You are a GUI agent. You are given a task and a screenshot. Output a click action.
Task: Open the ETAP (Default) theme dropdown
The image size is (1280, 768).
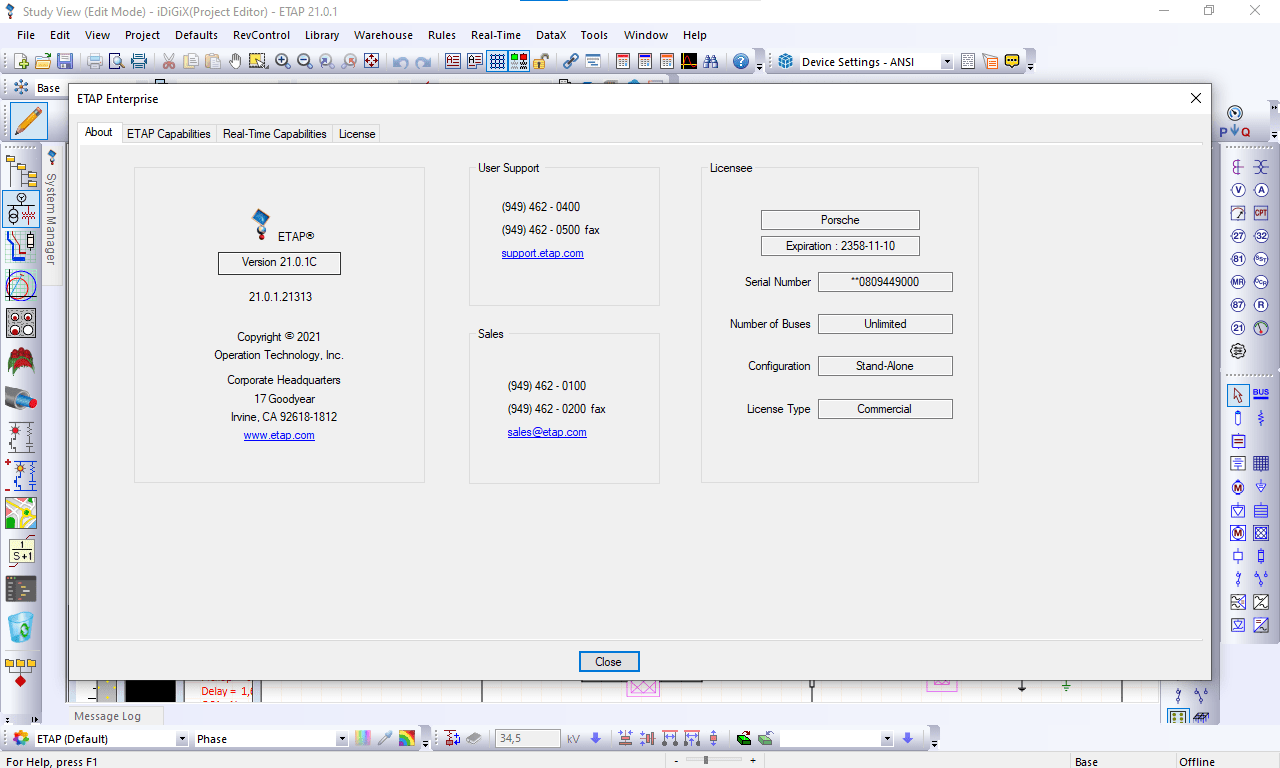click(182, 739)
